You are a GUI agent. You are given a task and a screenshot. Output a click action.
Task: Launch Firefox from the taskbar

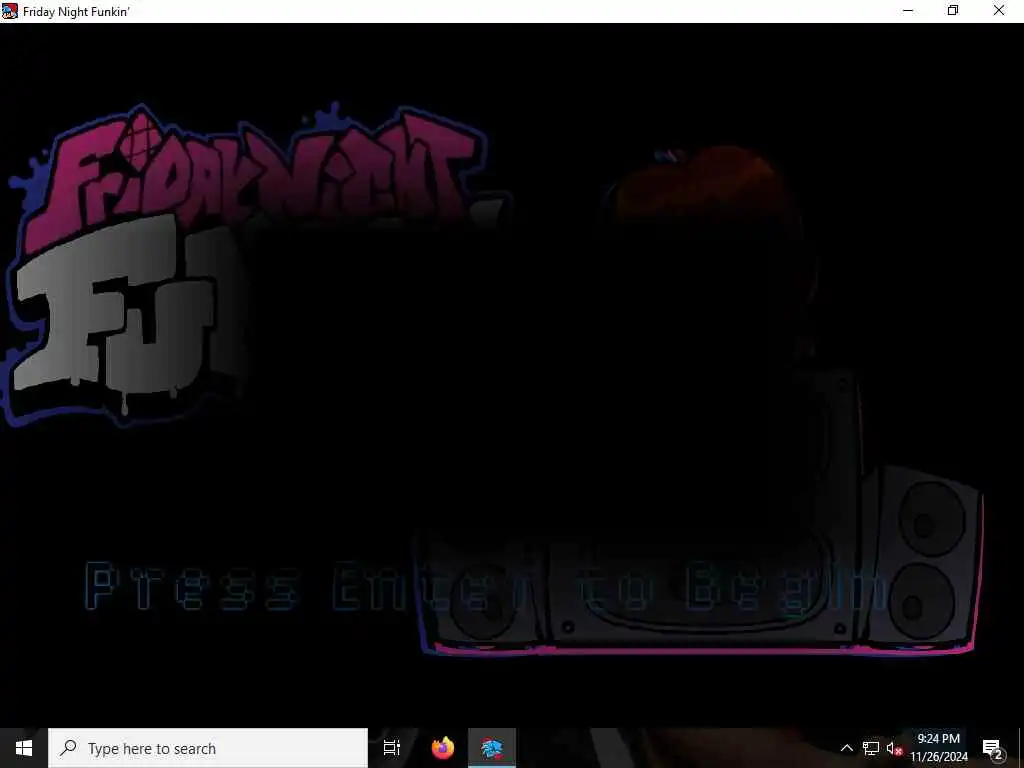pos(443,748)
